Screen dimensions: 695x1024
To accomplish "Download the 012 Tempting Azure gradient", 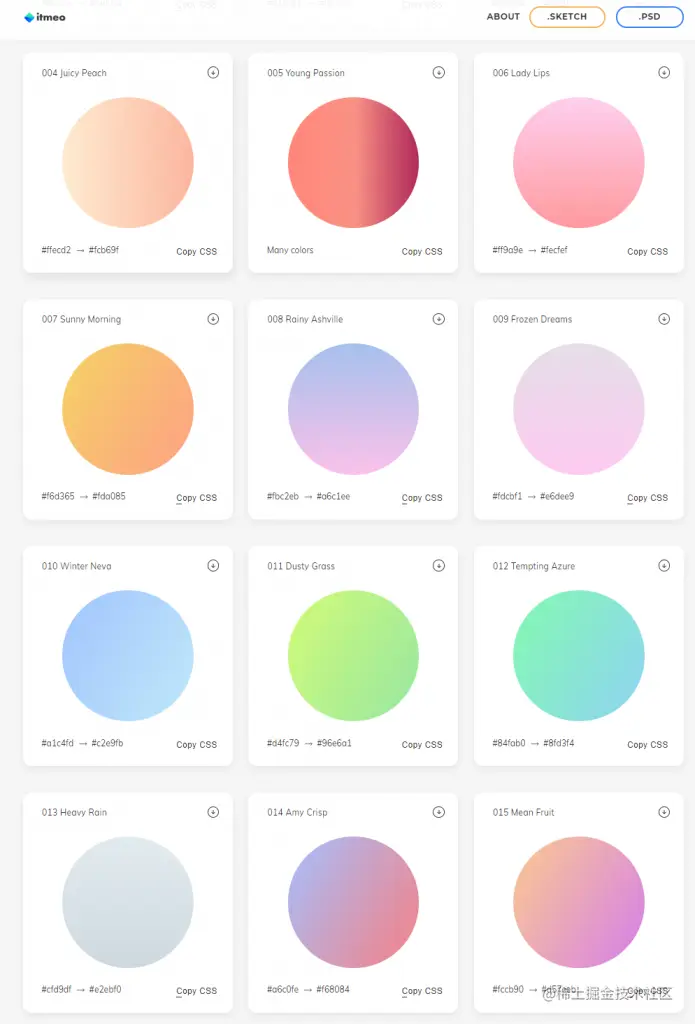I will point(664,566).
